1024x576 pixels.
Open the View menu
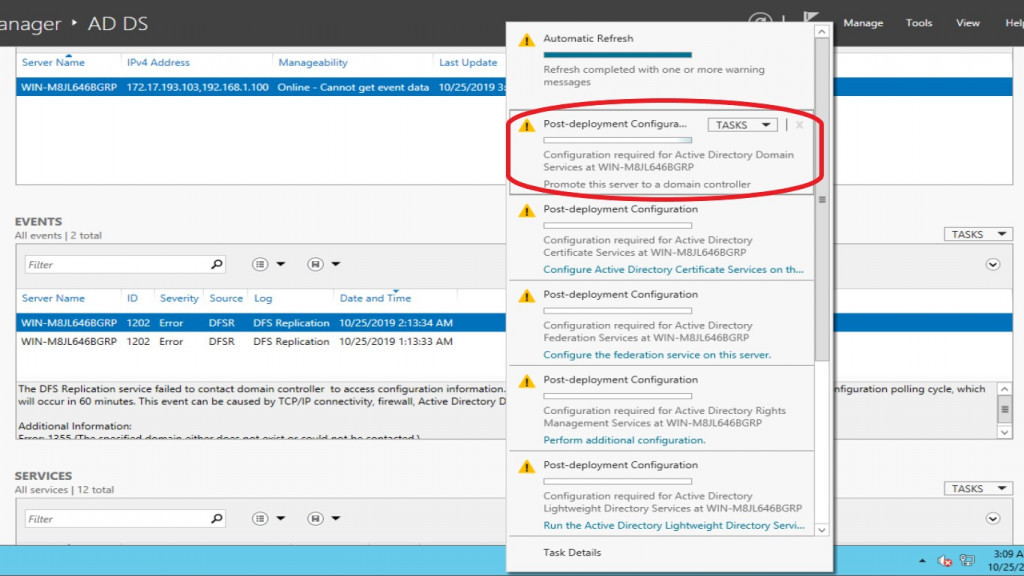pyautogui.click(x=967, y=23)
